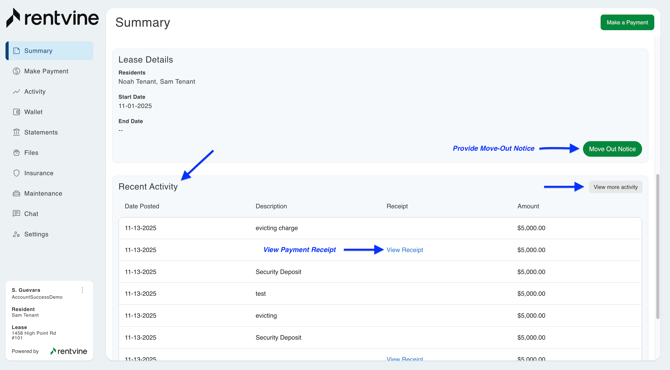Click the Lease Details heading
The width and height of the screenshot is (670, 370).
[x=146, y=60]
